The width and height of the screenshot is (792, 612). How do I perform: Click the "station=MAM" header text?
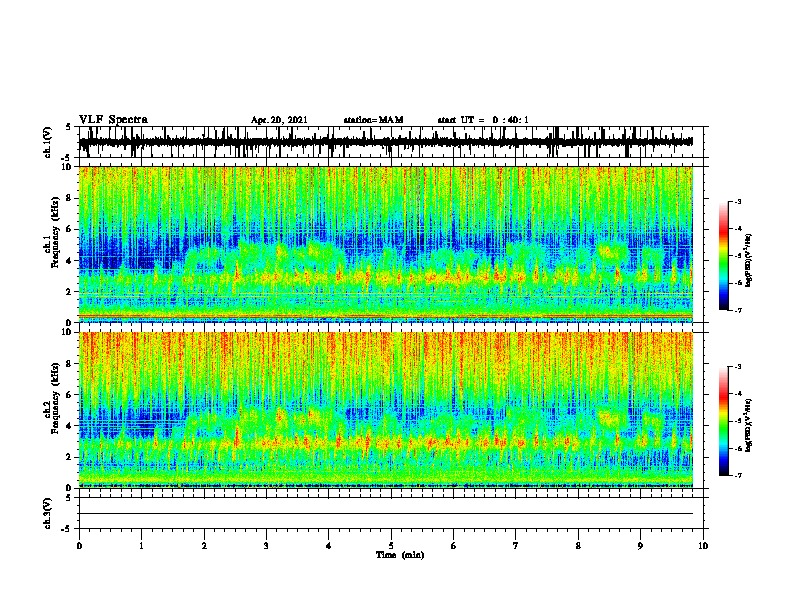(374, 120)
